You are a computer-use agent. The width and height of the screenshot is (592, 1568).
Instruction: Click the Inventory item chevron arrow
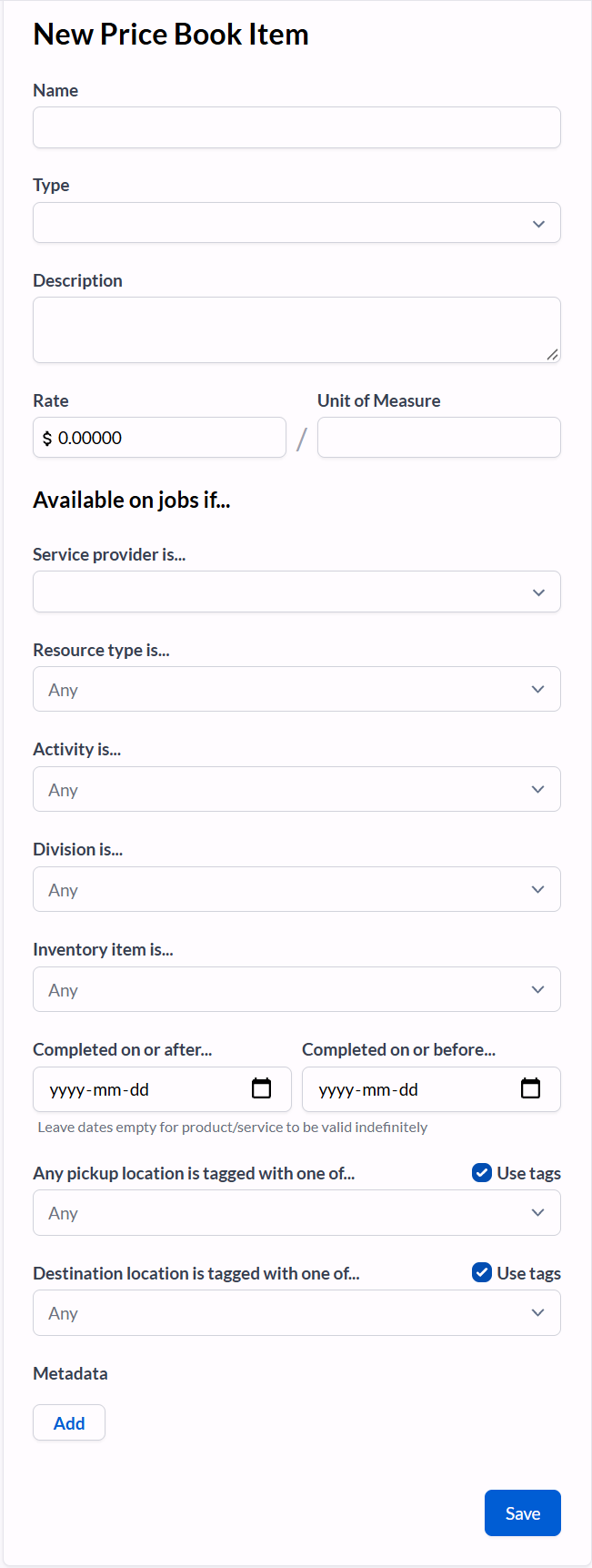click(537, 989)
